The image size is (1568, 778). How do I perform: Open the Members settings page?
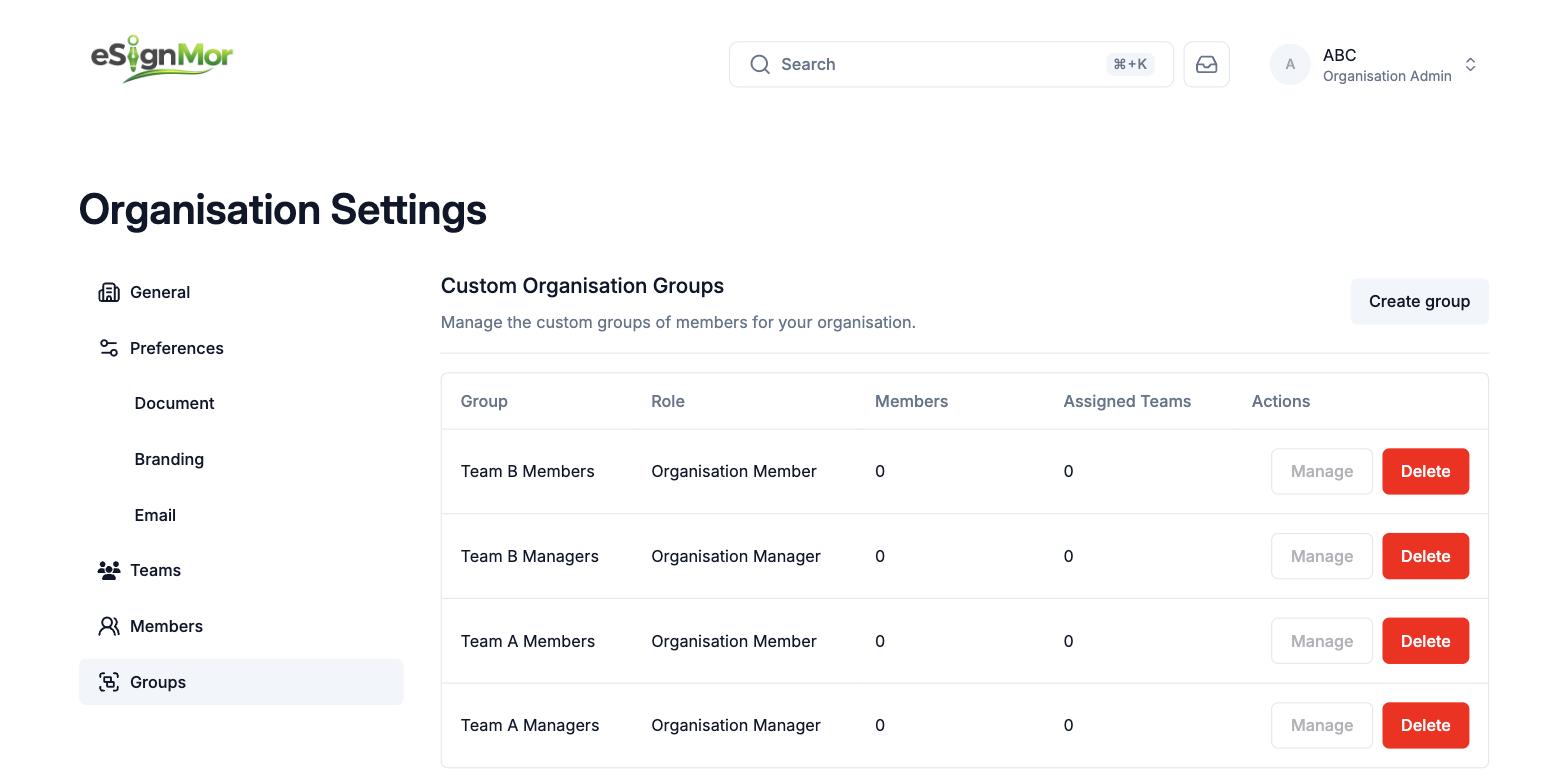tap(241, 626)
